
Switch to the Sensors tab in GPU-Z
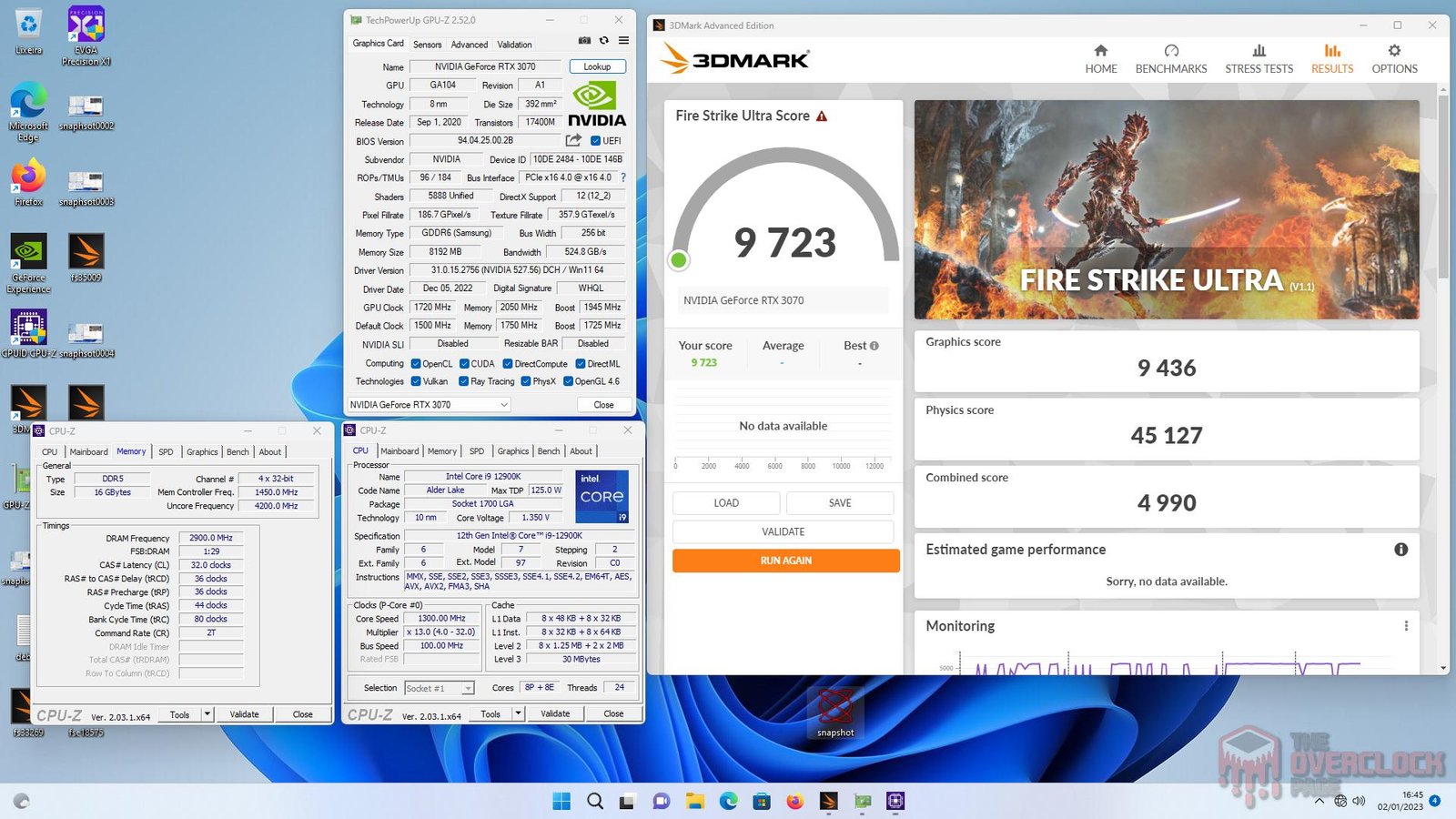(427, 44)
